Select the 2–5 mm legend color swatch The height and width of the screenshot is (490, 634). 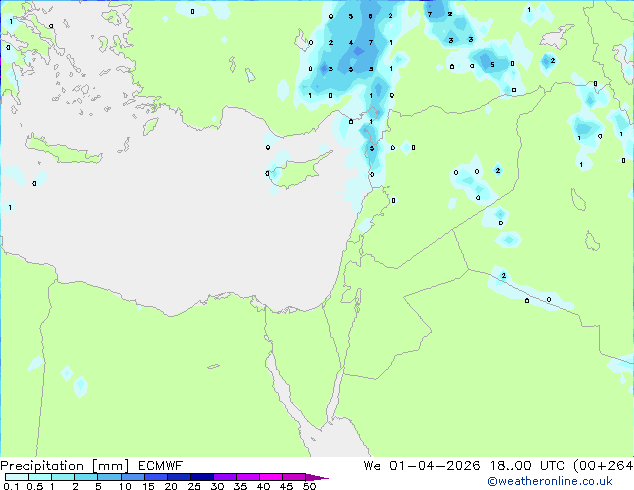tap(86, 477)
